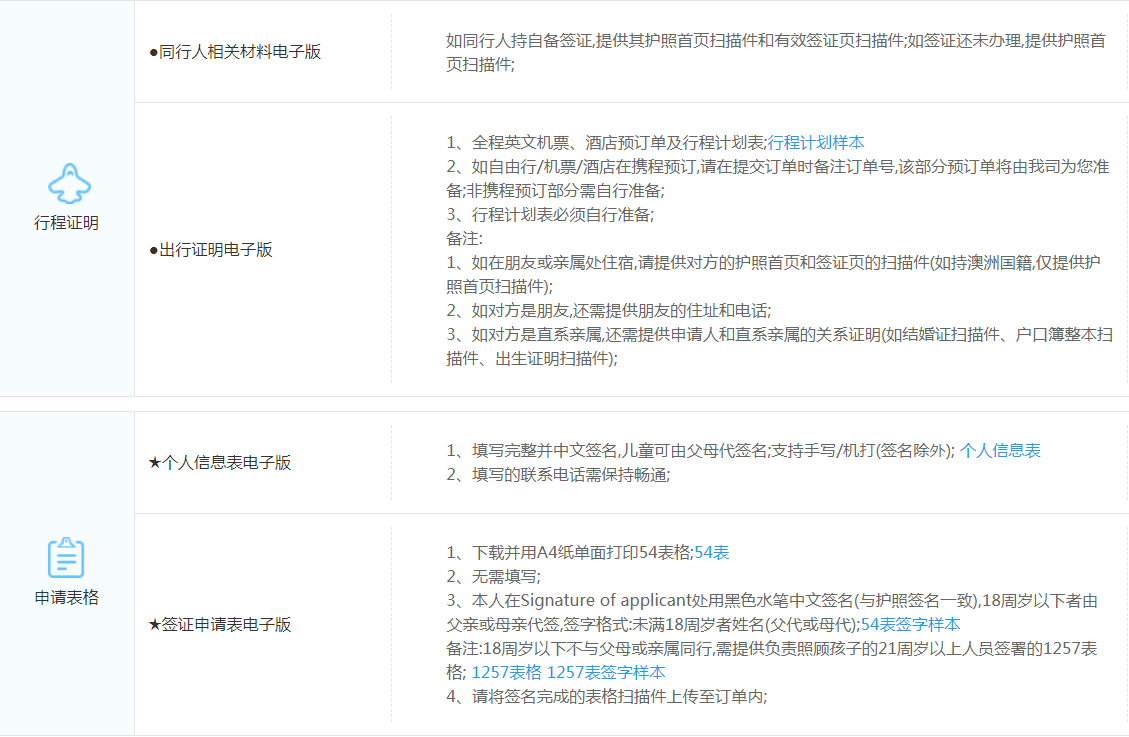Viewport: 1129px width, 737px height.
Task: Click the 签证申请表电子版 required item heading
Action: point(220,625)
